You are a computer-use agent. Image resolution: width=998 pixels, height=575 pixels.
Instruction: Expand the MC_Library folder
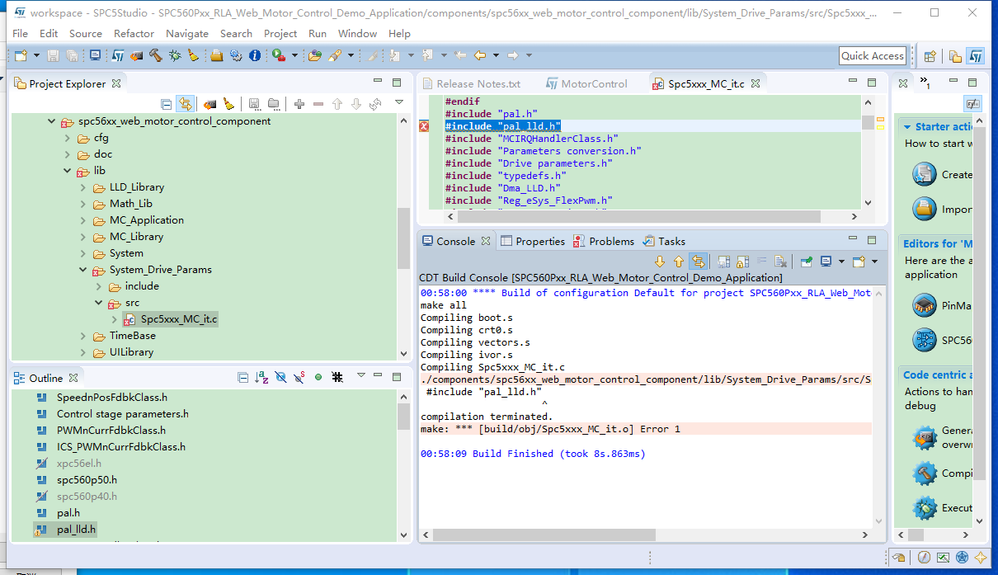[x=83, y=236]
